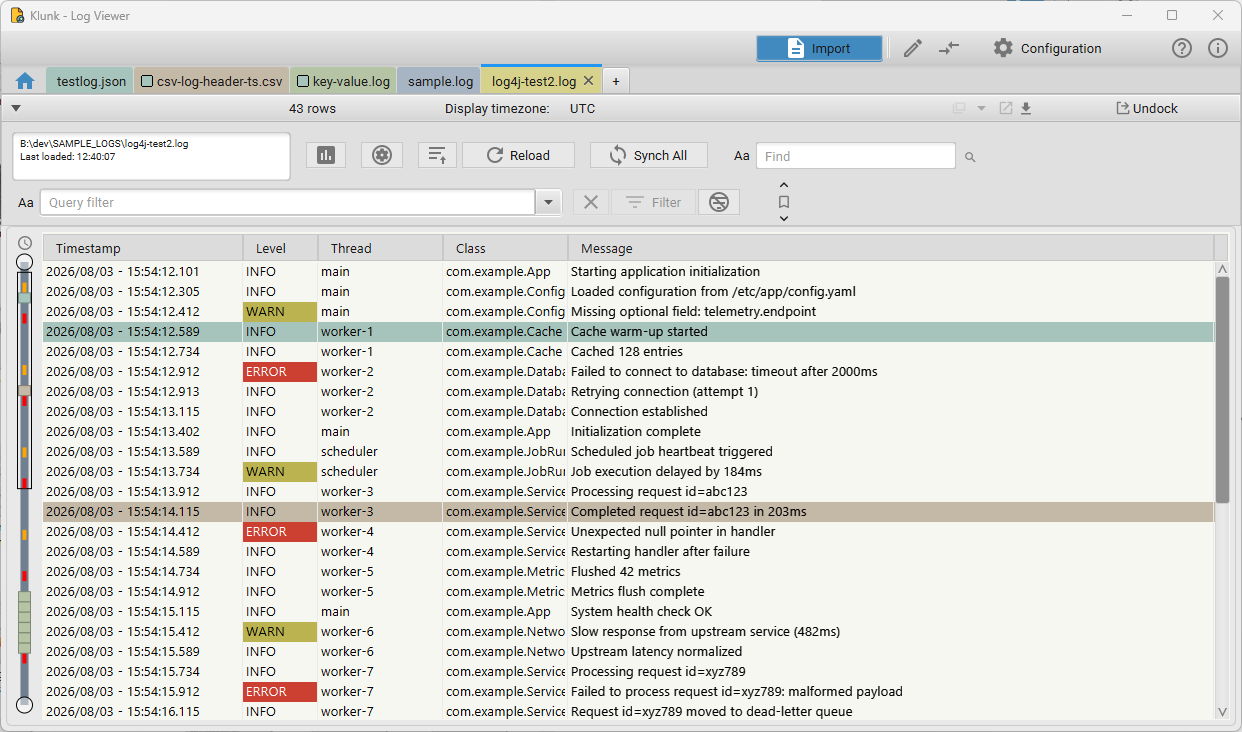
Task: Sort by Message column header
Action: click(x=891, y=248)
